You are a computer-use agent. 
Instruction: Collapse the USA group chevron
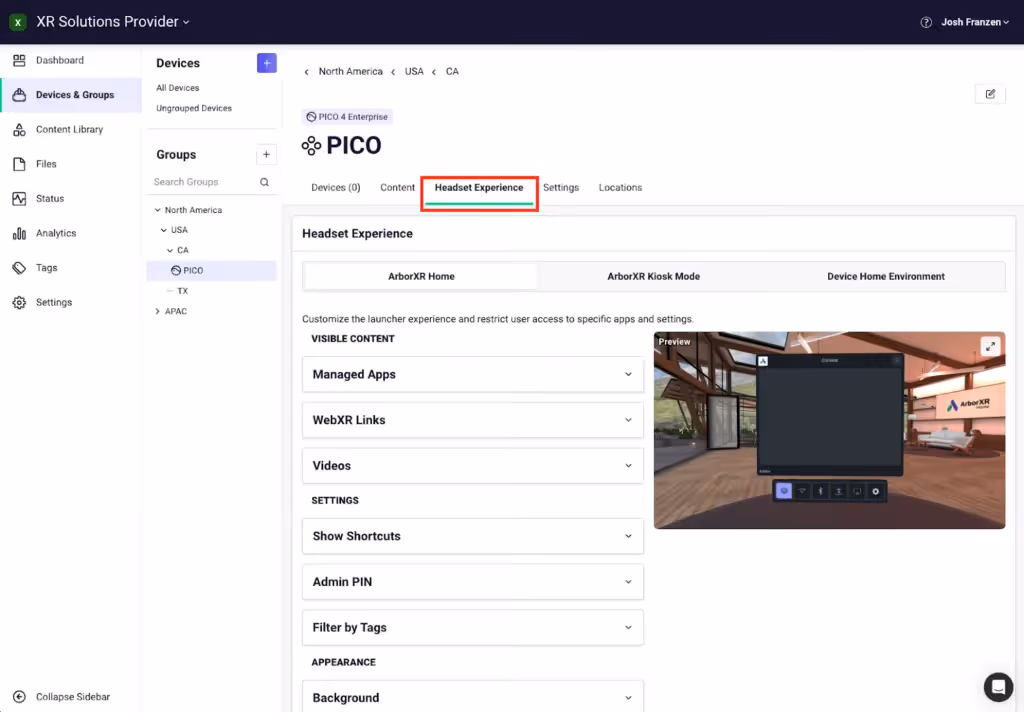pos(163,230)
